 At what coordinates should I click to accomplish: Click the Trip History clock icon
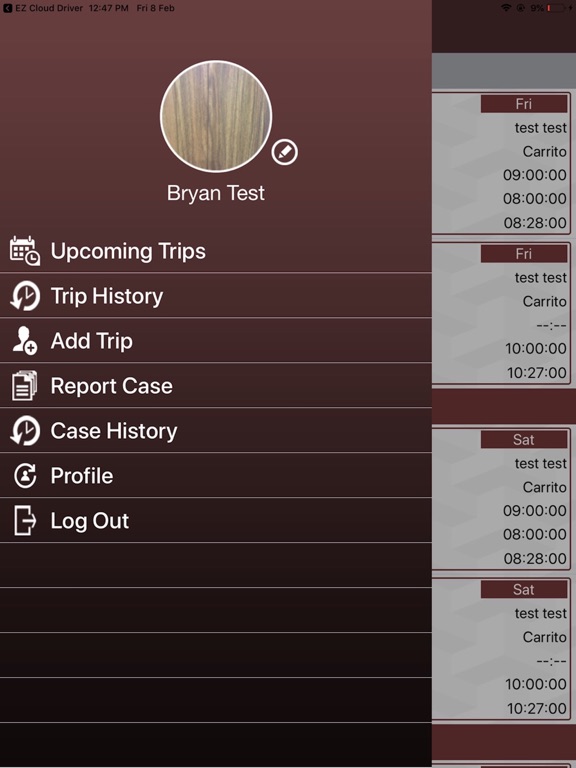click(x=24, y=296)
